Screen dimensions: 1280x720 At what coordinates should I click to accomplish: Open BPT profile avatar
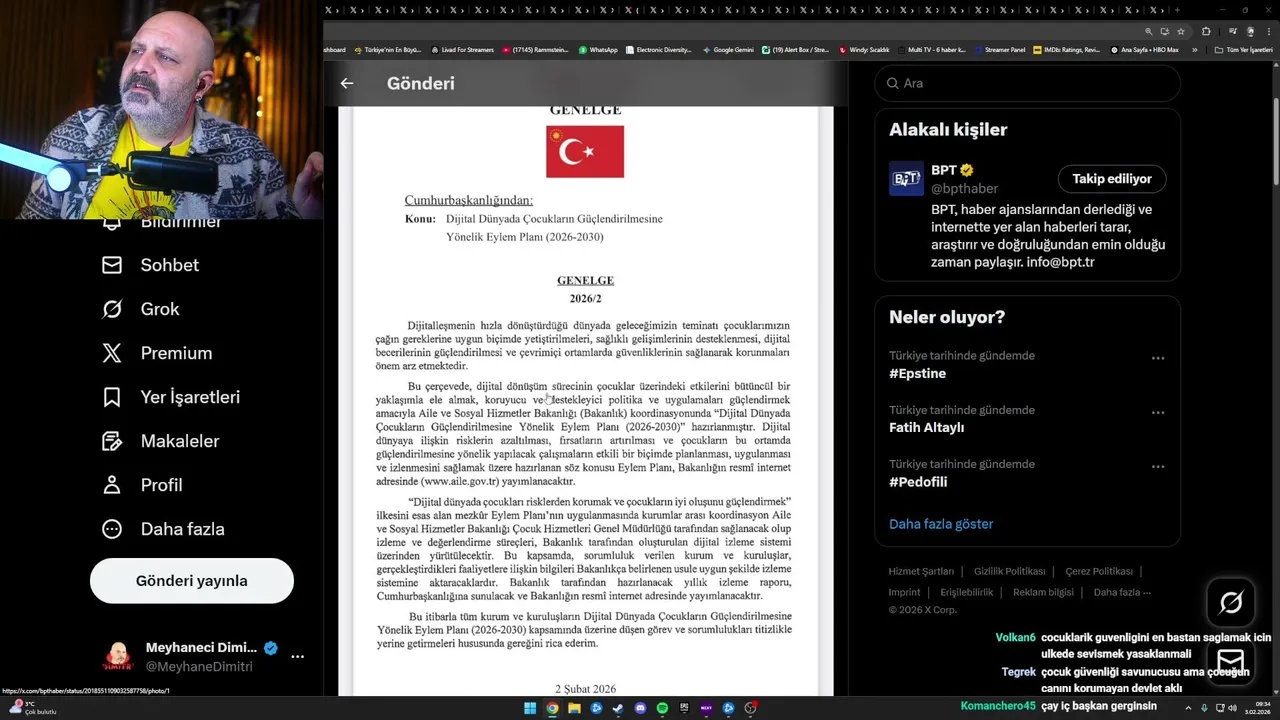point(906,179)
